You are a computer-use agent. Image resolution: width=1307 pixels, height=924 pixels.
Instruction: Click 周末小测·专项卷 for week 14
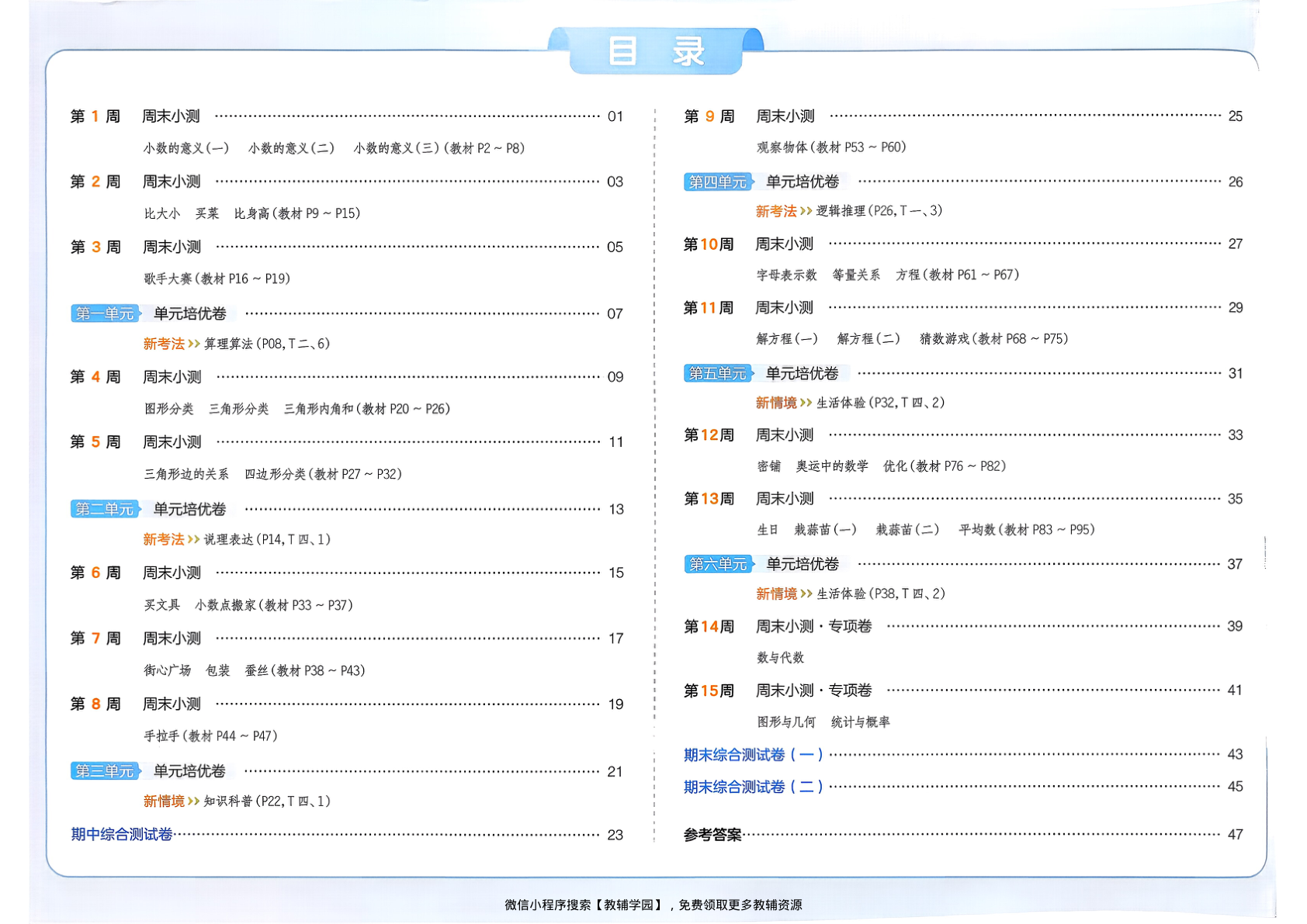pos(813,626)
